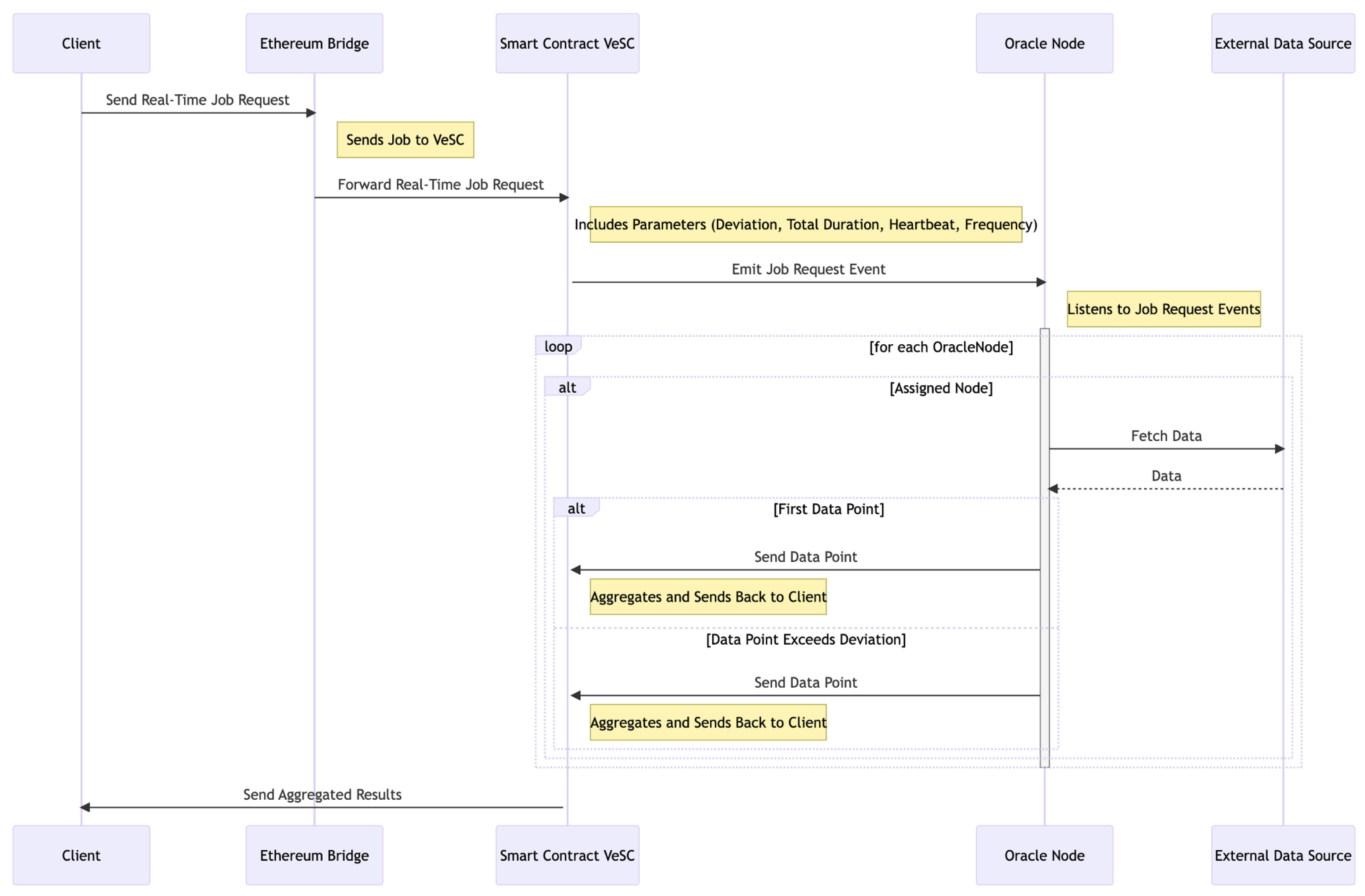Select the bottom Oracle Node participant box

pyautogui.click(x=1044, y=856)
